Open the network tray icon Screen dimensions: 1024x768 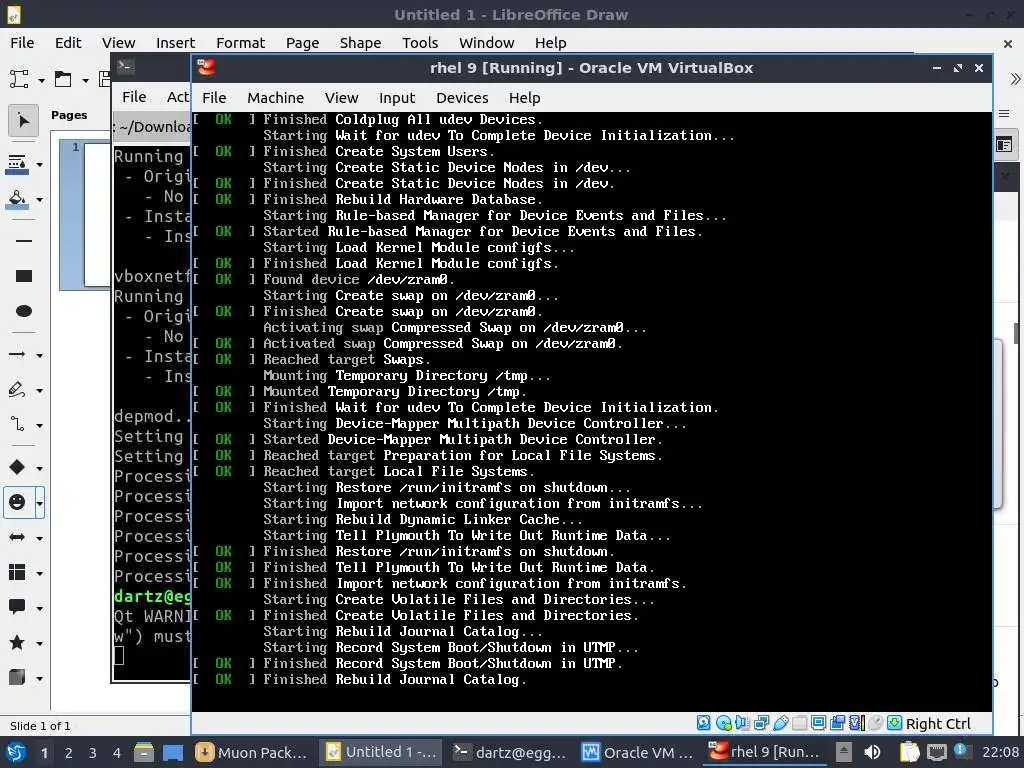tap(936, 753)
